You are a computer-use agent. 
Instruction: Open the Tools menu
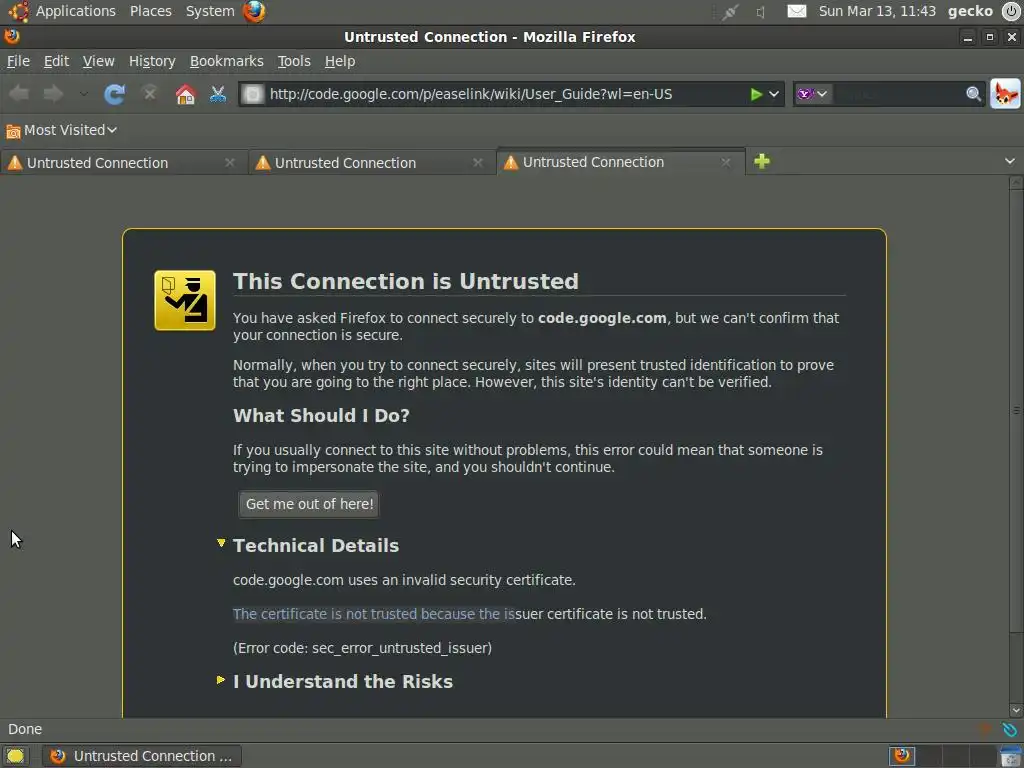pyautogui.click(x=294, y=61)
